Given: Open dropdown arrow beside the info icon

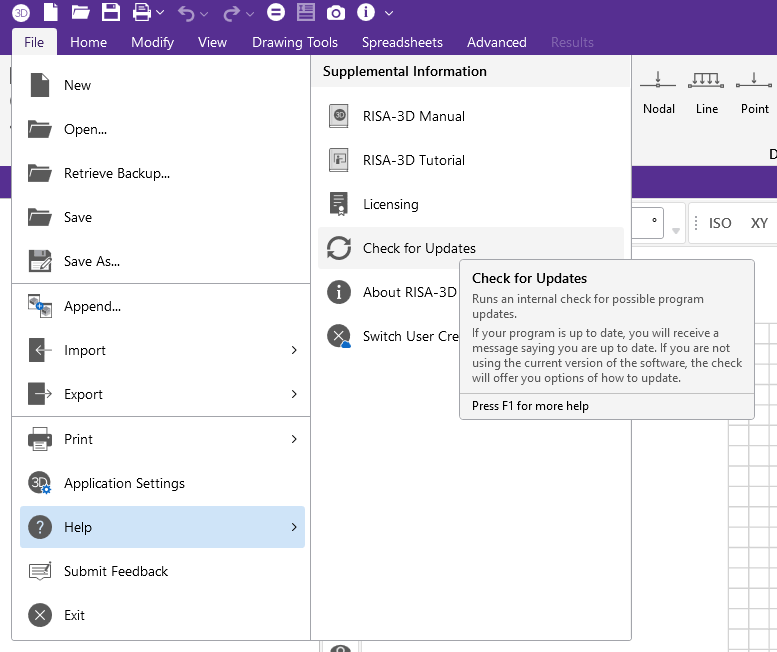Looking at the screenshot, I should 389,13.
